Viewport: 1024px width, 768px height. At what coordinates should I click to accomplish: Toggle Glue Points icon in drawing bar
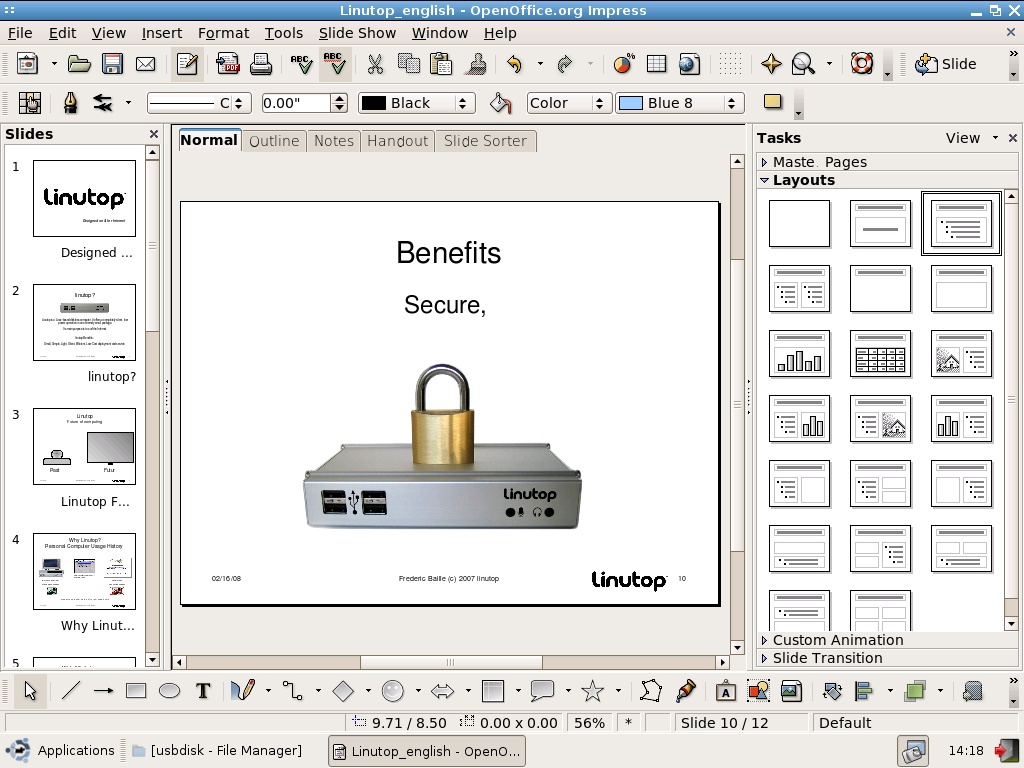coord(686,691)
